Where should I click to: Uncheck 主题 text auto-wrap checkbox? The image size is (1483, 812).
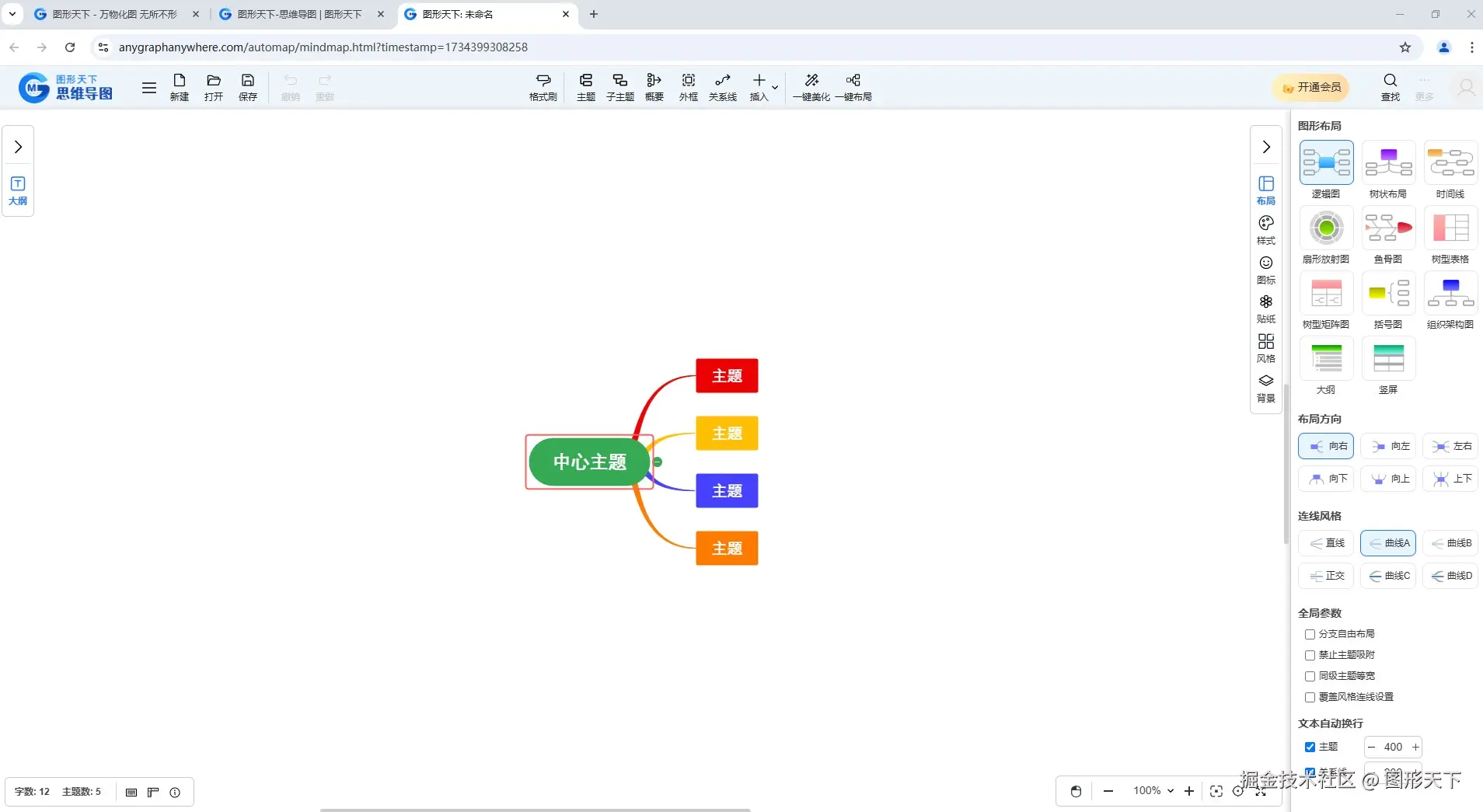pyautogui.click(x=1310, y=747)
